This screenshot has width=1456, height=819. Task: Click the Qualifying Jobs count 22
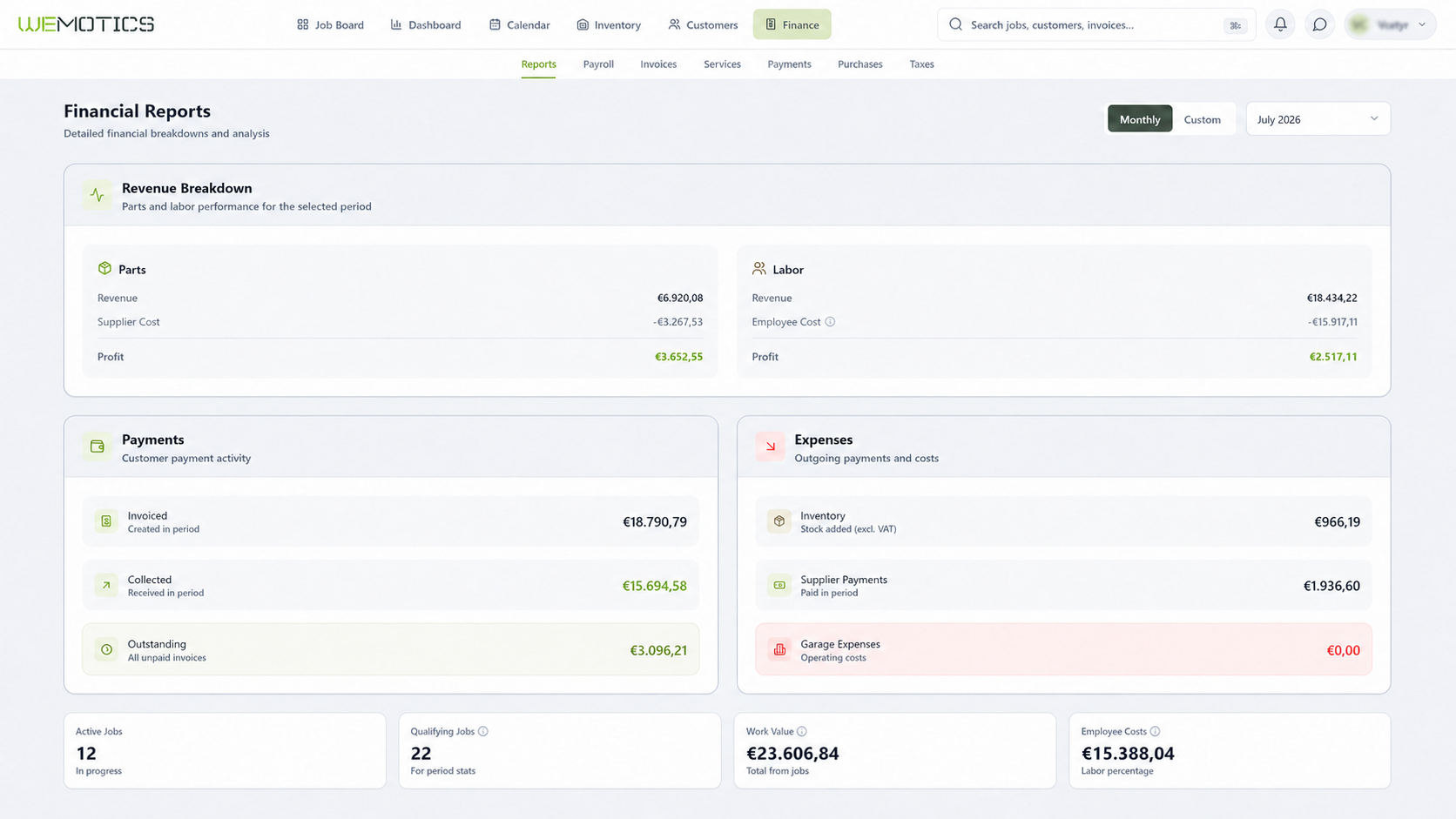point(421,753)
